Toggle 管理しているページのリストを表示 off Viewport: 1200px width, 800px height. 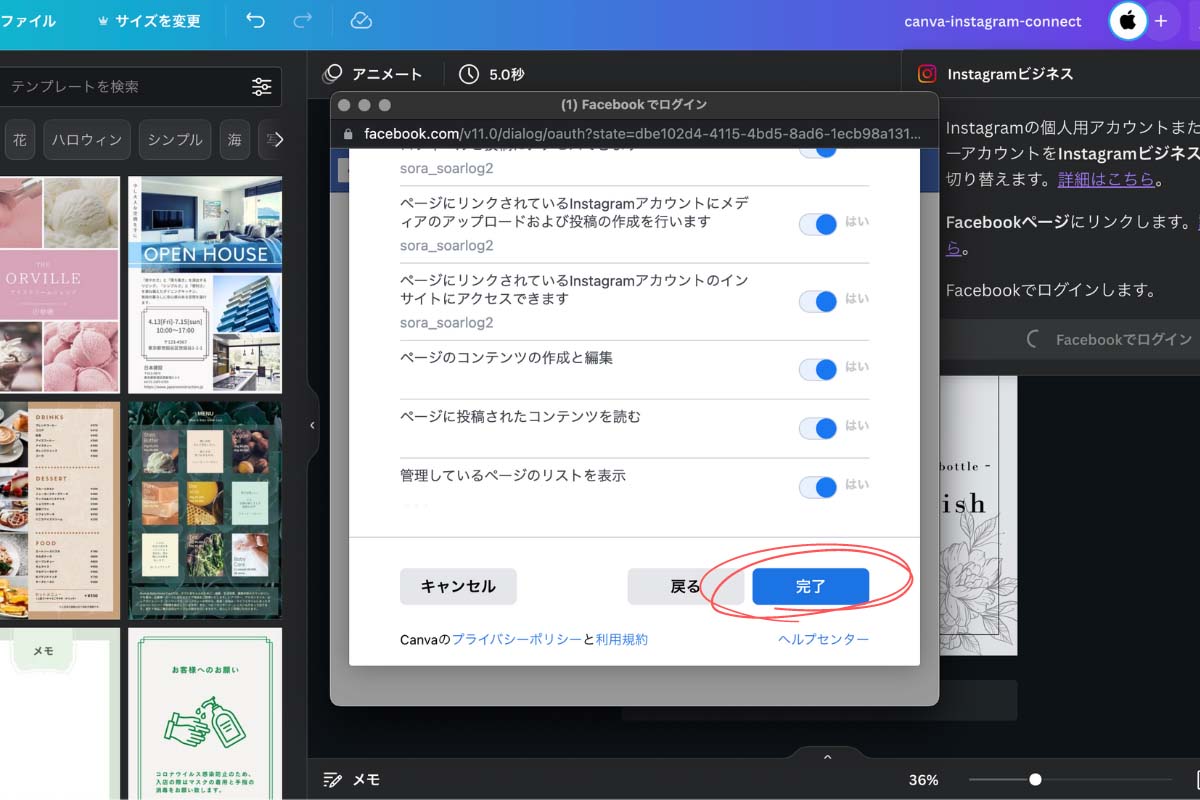click(x=818, y=487)
